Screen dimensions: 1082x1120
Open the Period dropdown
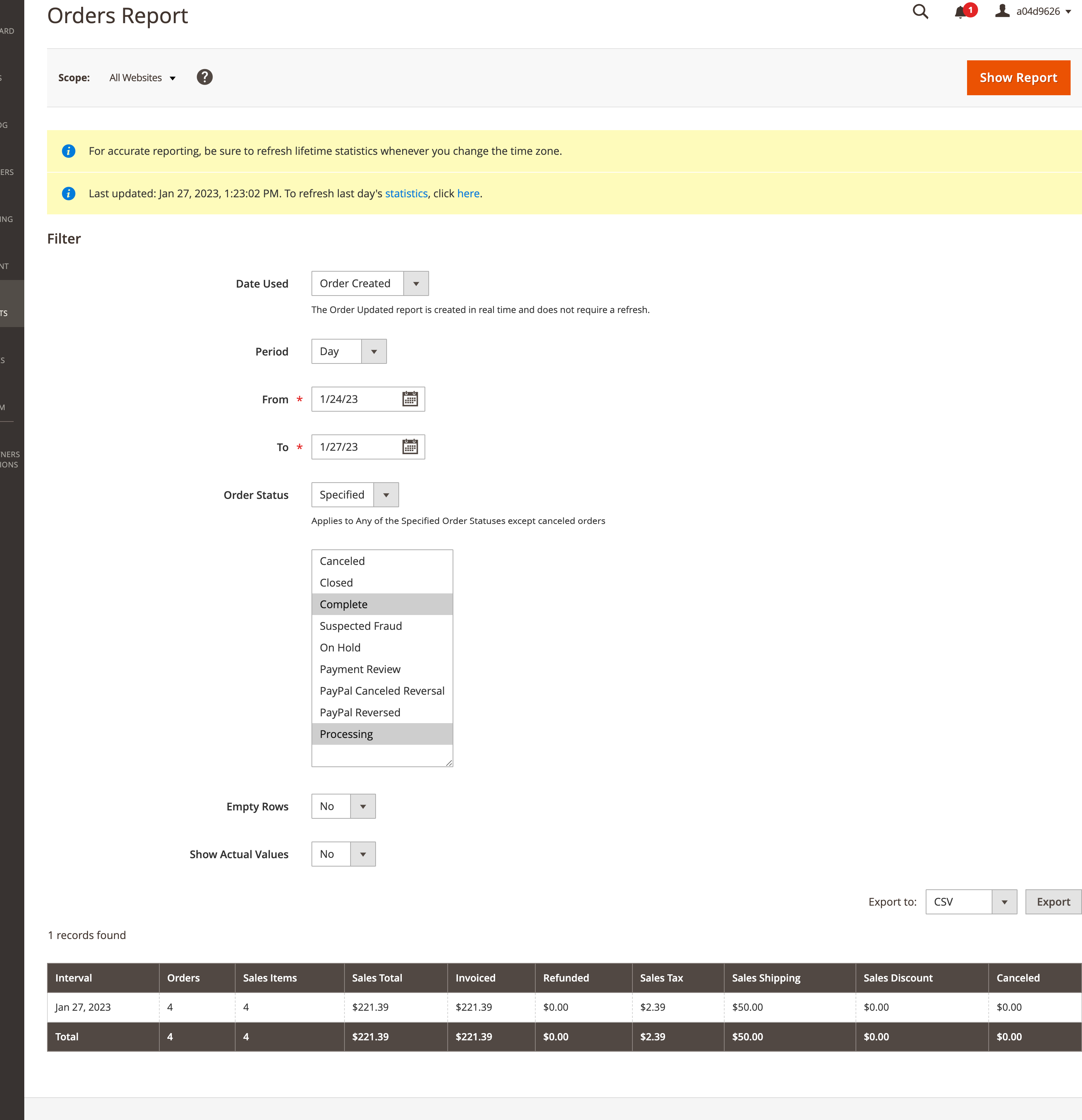point(374,351)
